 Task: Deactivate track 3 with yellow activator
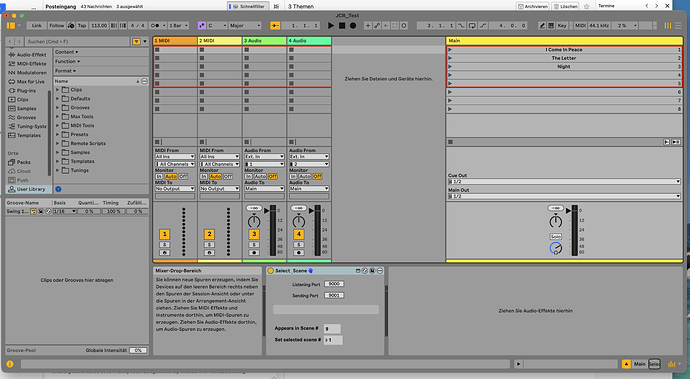254,234
